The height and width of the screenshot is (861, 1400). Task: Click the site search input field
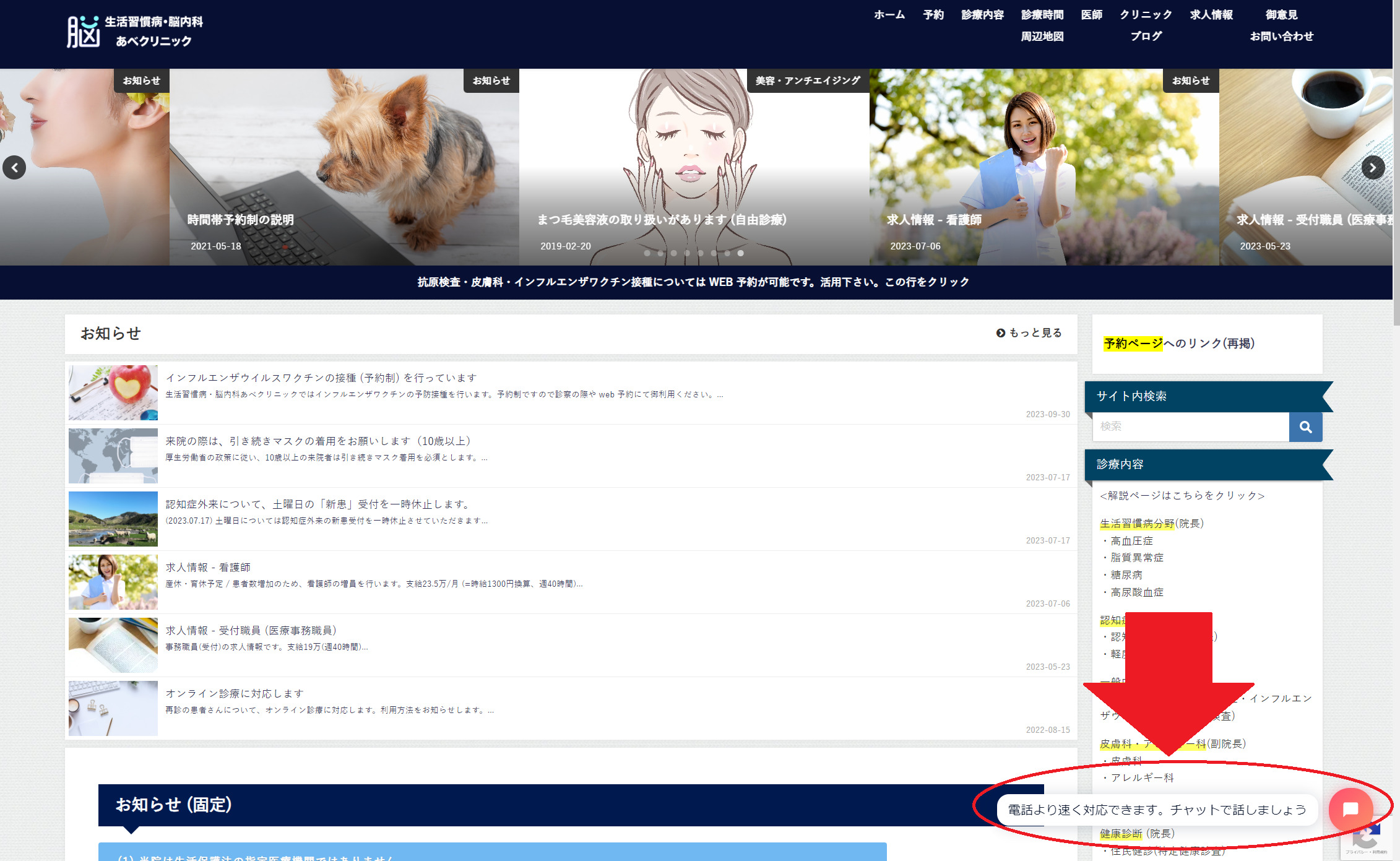click(x=1190, y=427)
